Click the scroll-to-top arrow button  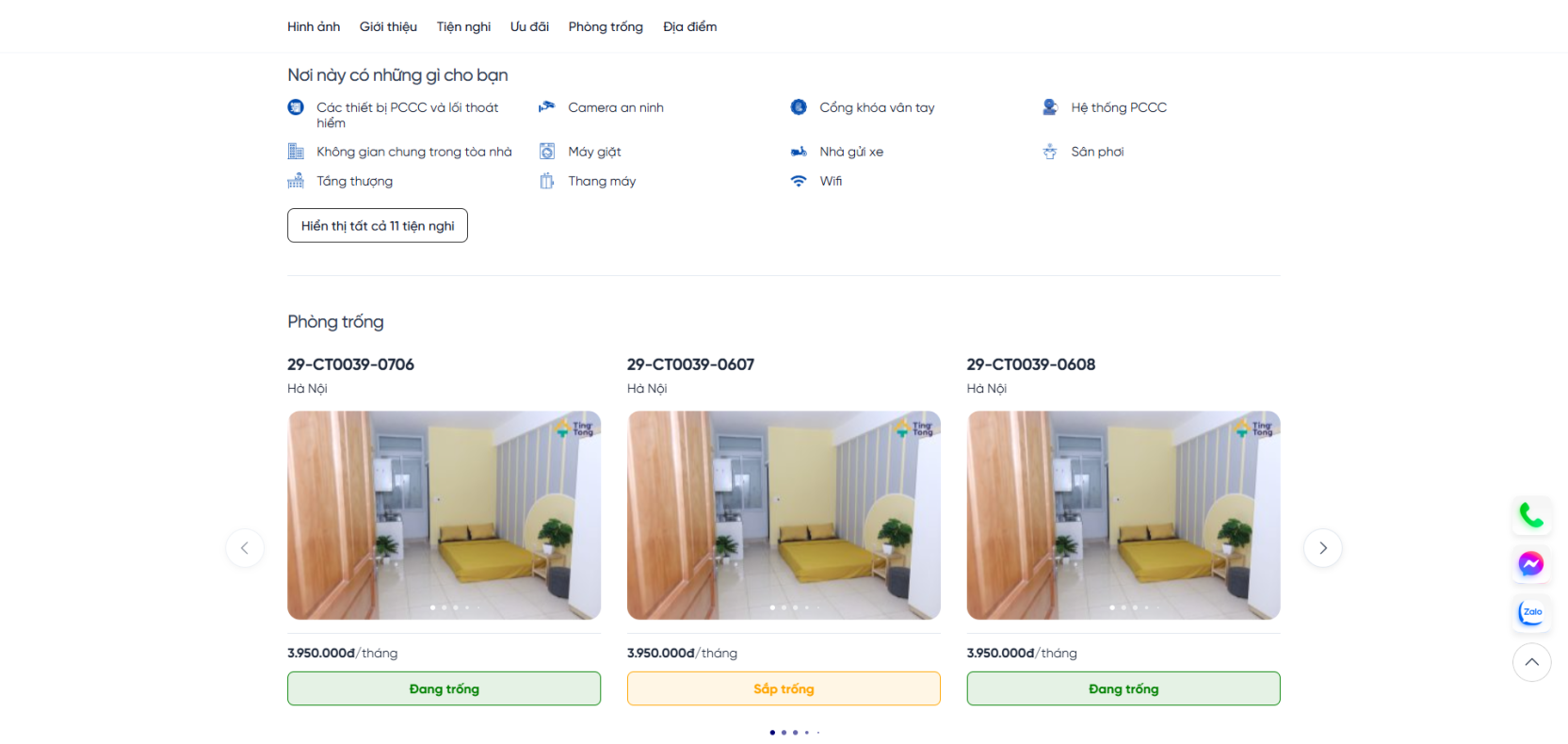[1531, 662]
